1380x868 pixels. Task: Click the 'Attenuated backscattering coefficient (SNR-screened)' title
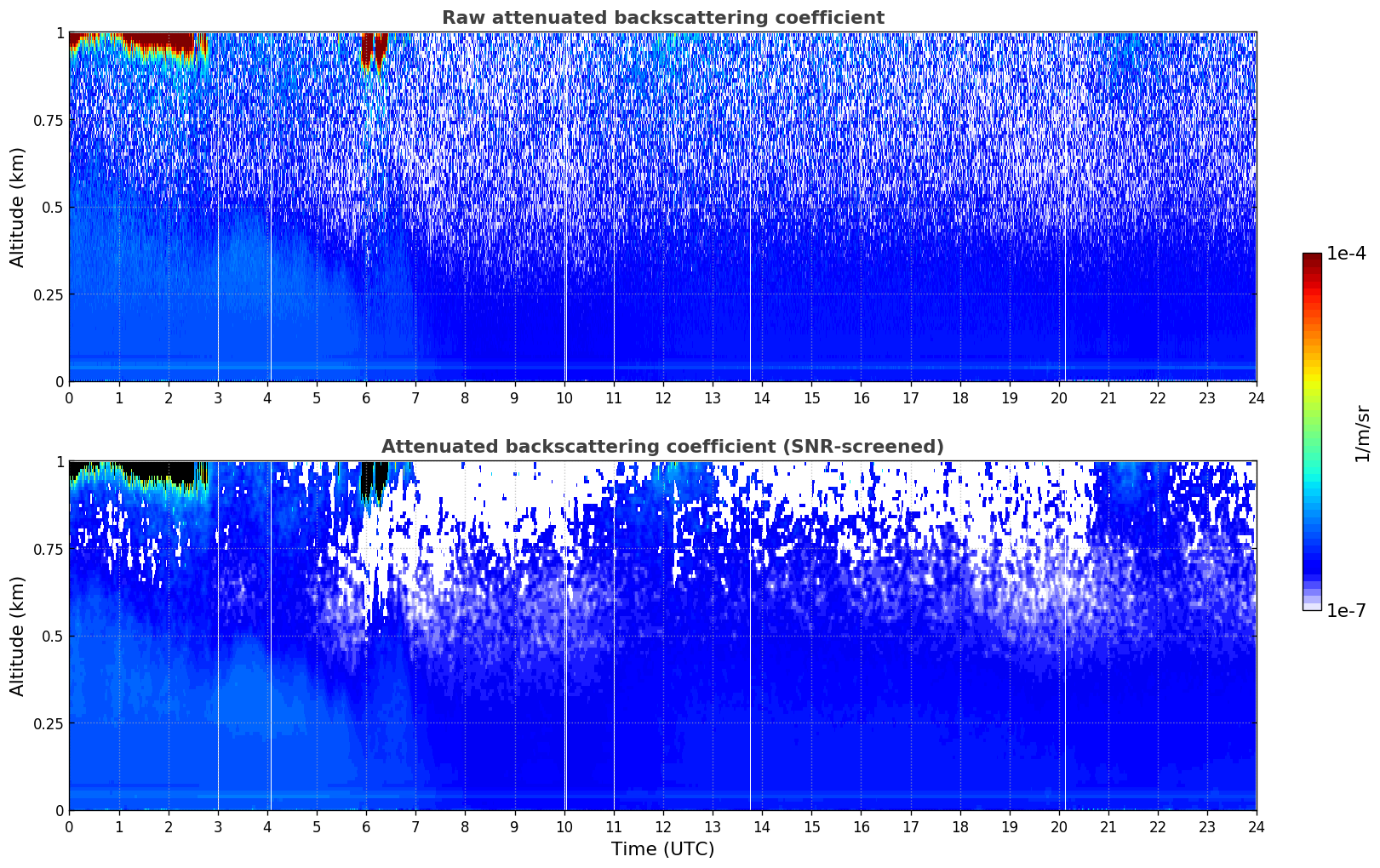pos(662,447)
